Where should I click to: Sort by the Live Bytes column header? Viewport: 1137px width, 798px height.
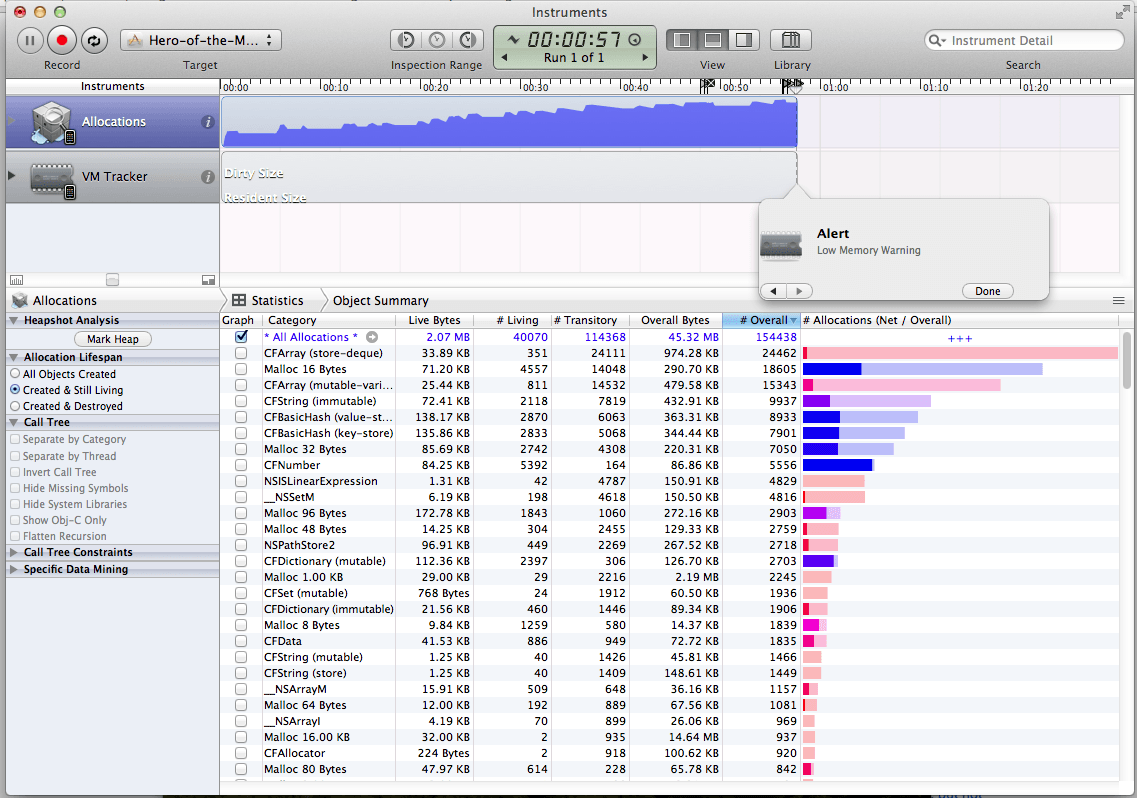[434, 320]
